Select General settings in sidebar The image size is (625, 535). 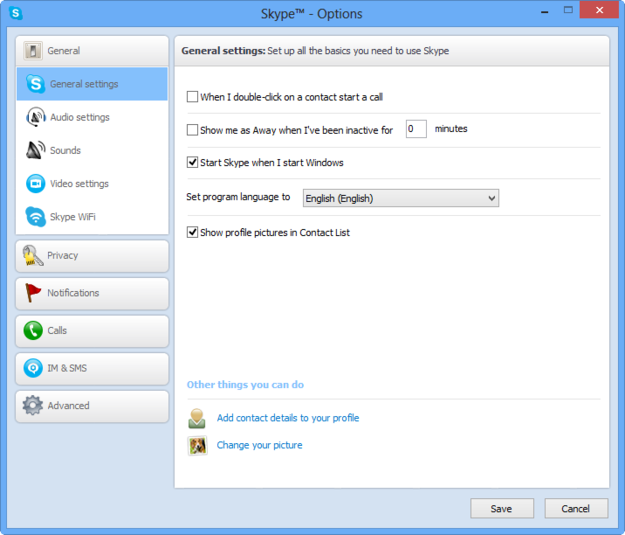click(92, 84)
